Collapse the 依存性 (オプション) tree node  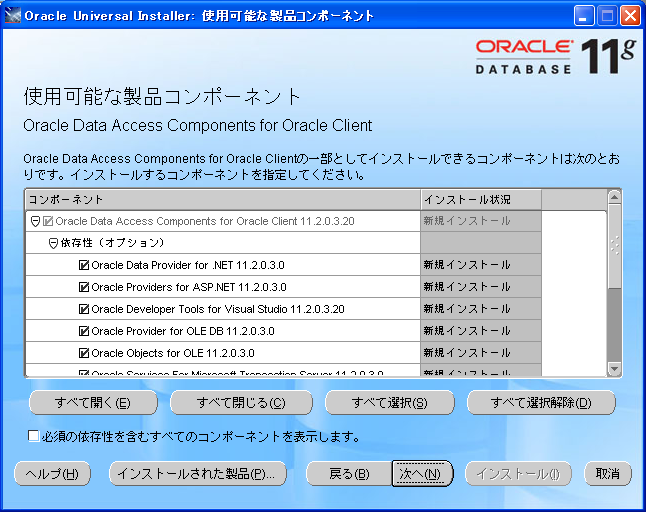[54, 243]
